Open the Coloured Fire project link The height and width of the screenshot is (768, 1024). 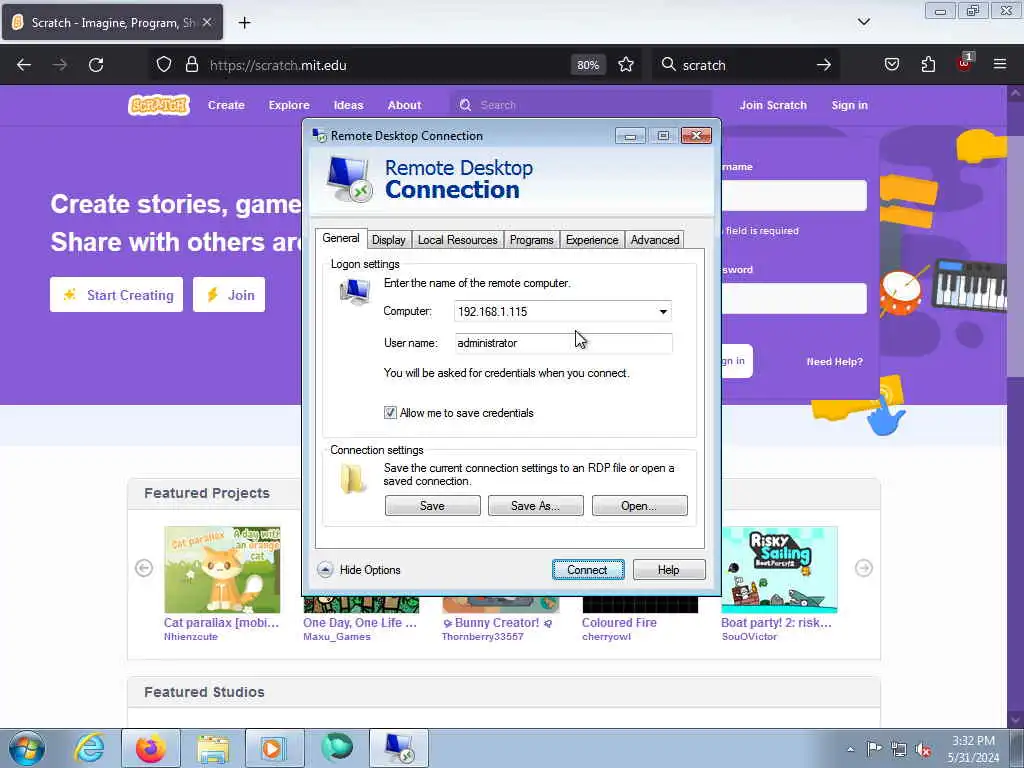(x=619, y=622)
